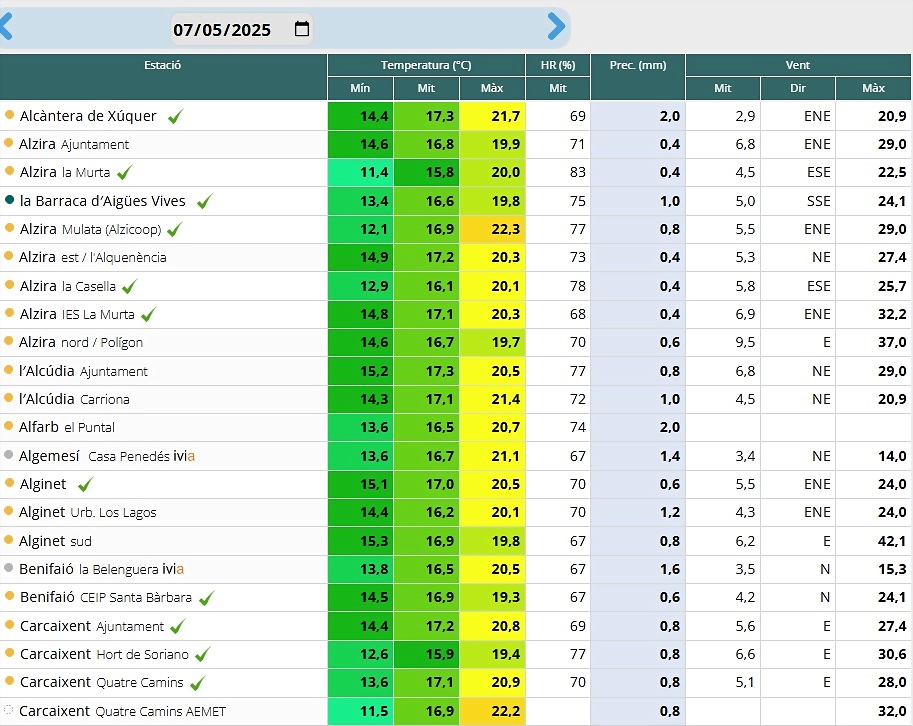Click the date field 07/05/2025
Viewport: 913px width, 726px height.
coord(241,29)
